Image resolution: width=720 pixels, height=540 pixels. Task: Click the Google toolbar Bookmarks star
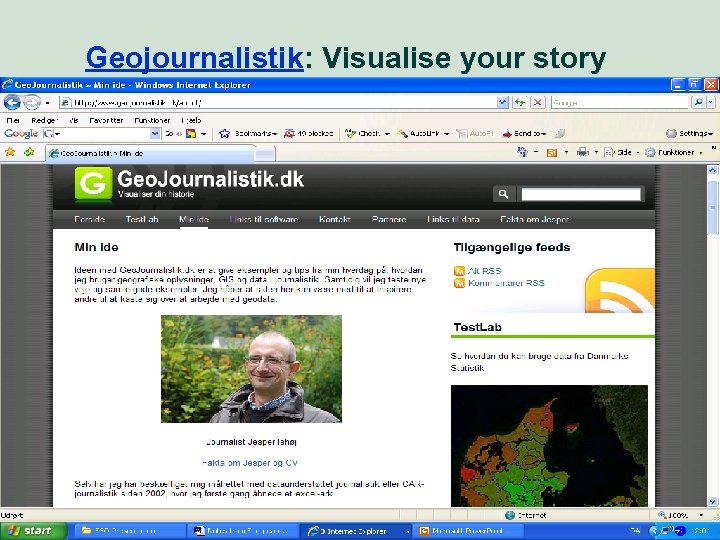pyautogui.click(x=225, y=134)
